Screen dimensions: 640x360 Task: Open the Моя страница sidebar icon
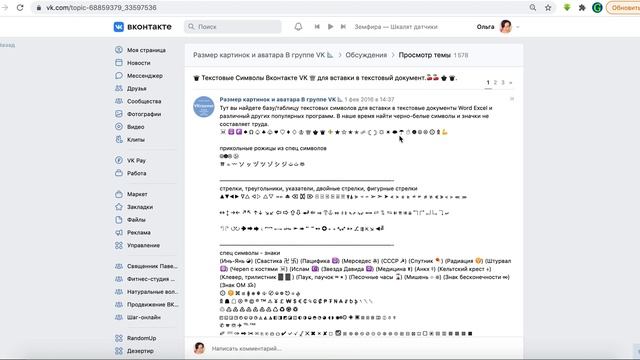click(x=119, y=50)
